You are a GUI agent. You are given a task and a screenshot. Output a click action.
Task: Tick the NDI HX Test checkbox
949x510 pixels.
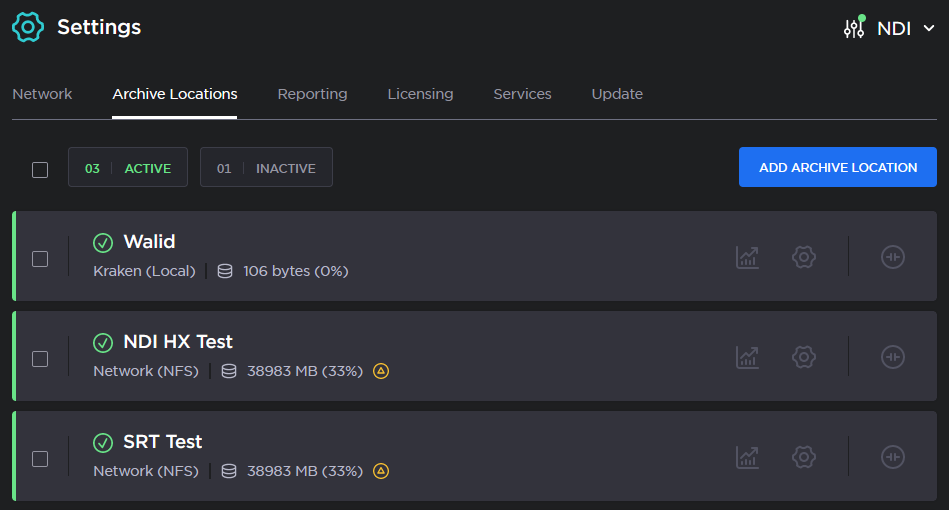point(40,359)
